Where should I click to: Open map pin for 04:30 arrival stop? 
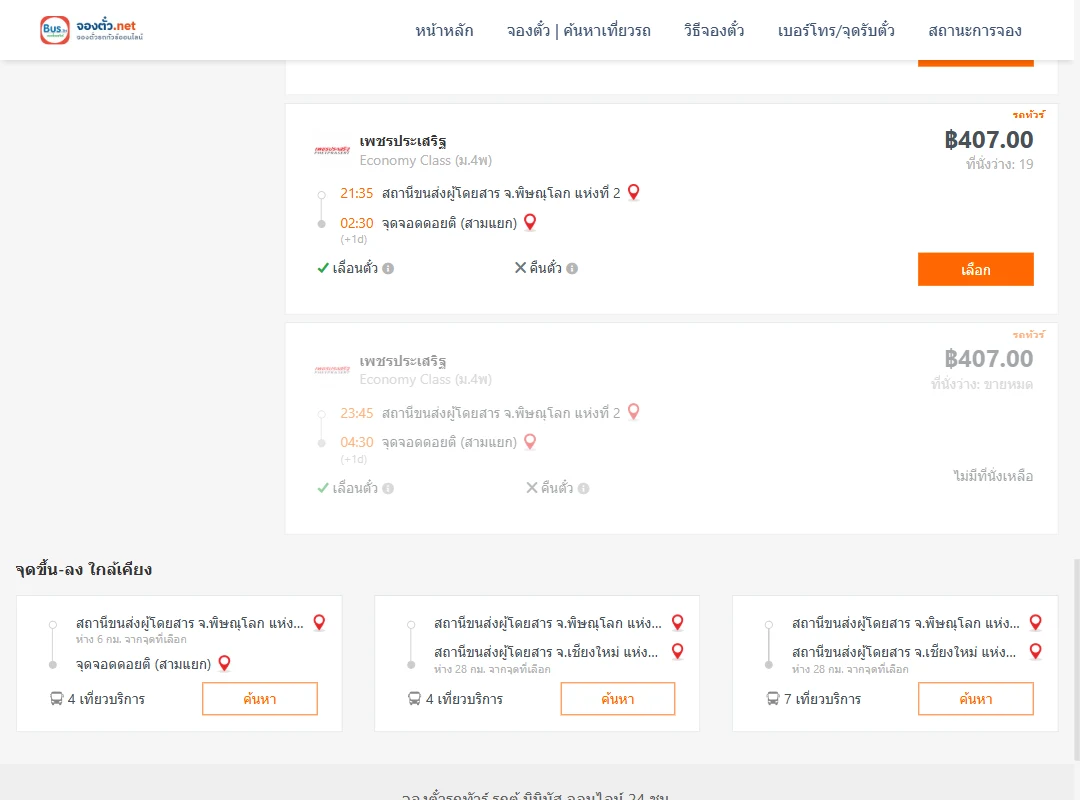pos(530,442)
